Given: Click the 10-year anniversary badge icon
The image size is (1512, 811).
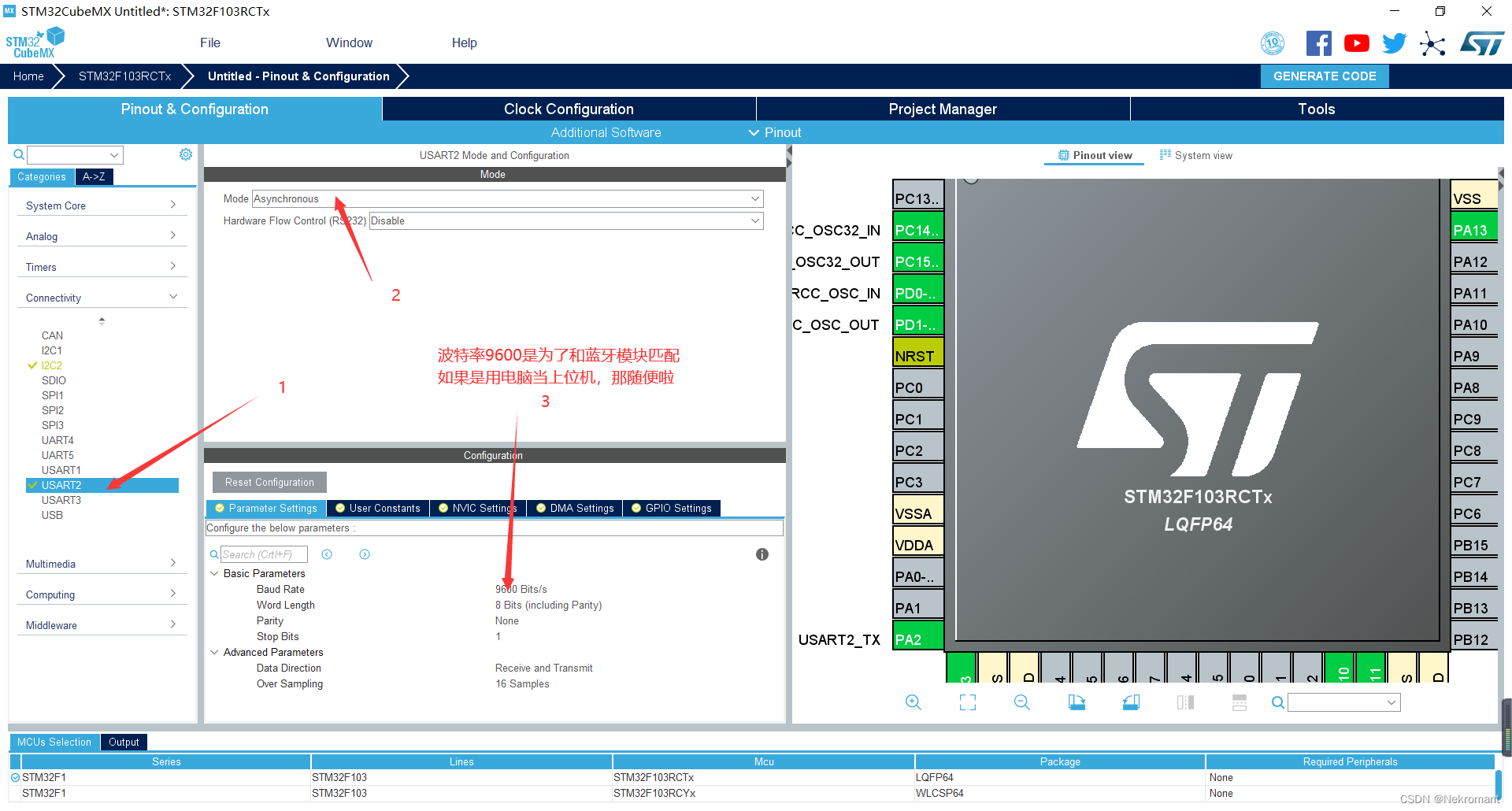Looking at the screenshot, I should click(1273, 43).
